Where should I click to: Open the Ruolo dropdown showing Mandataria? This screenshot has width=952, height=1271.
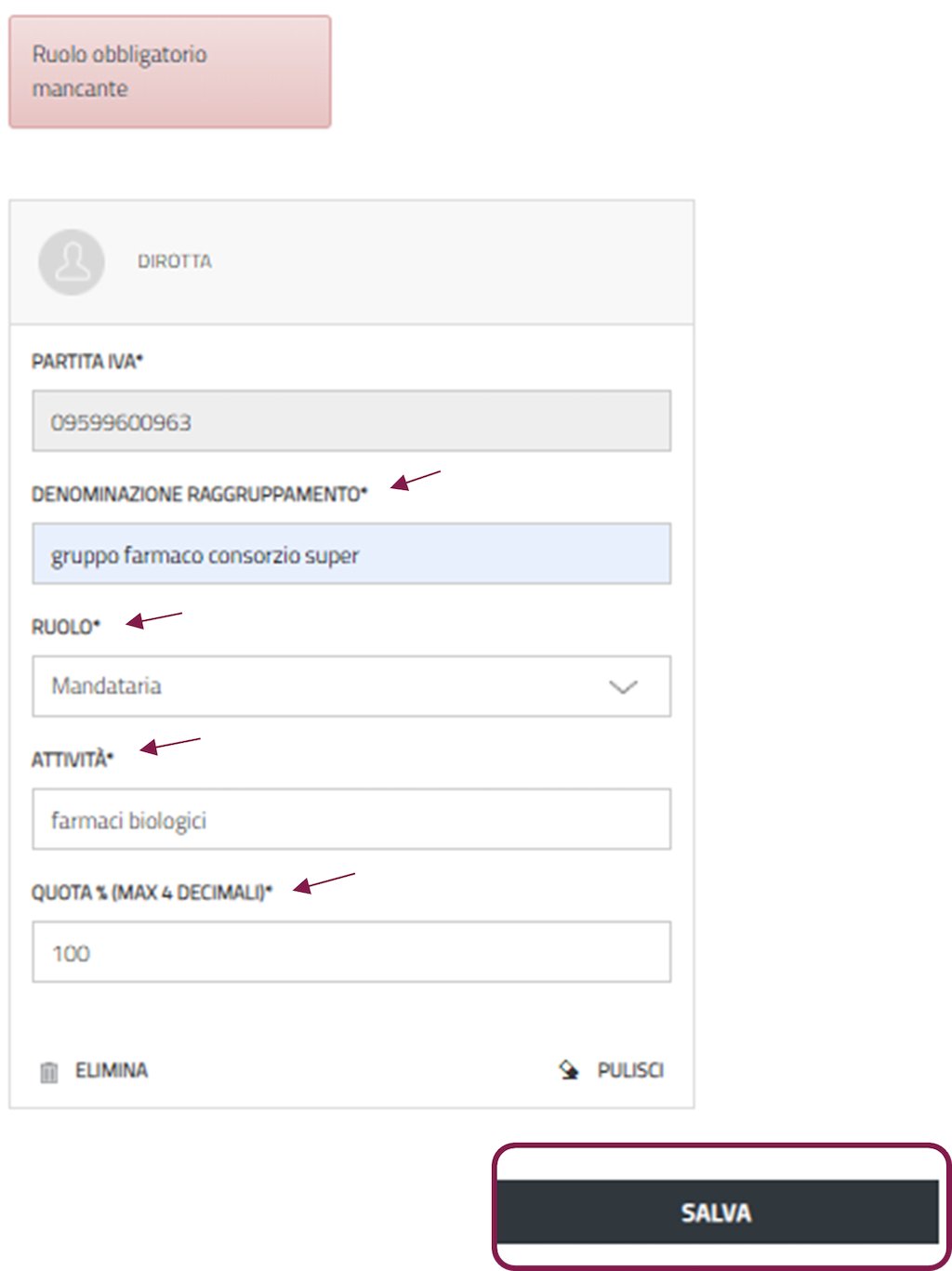click(350, 686)
